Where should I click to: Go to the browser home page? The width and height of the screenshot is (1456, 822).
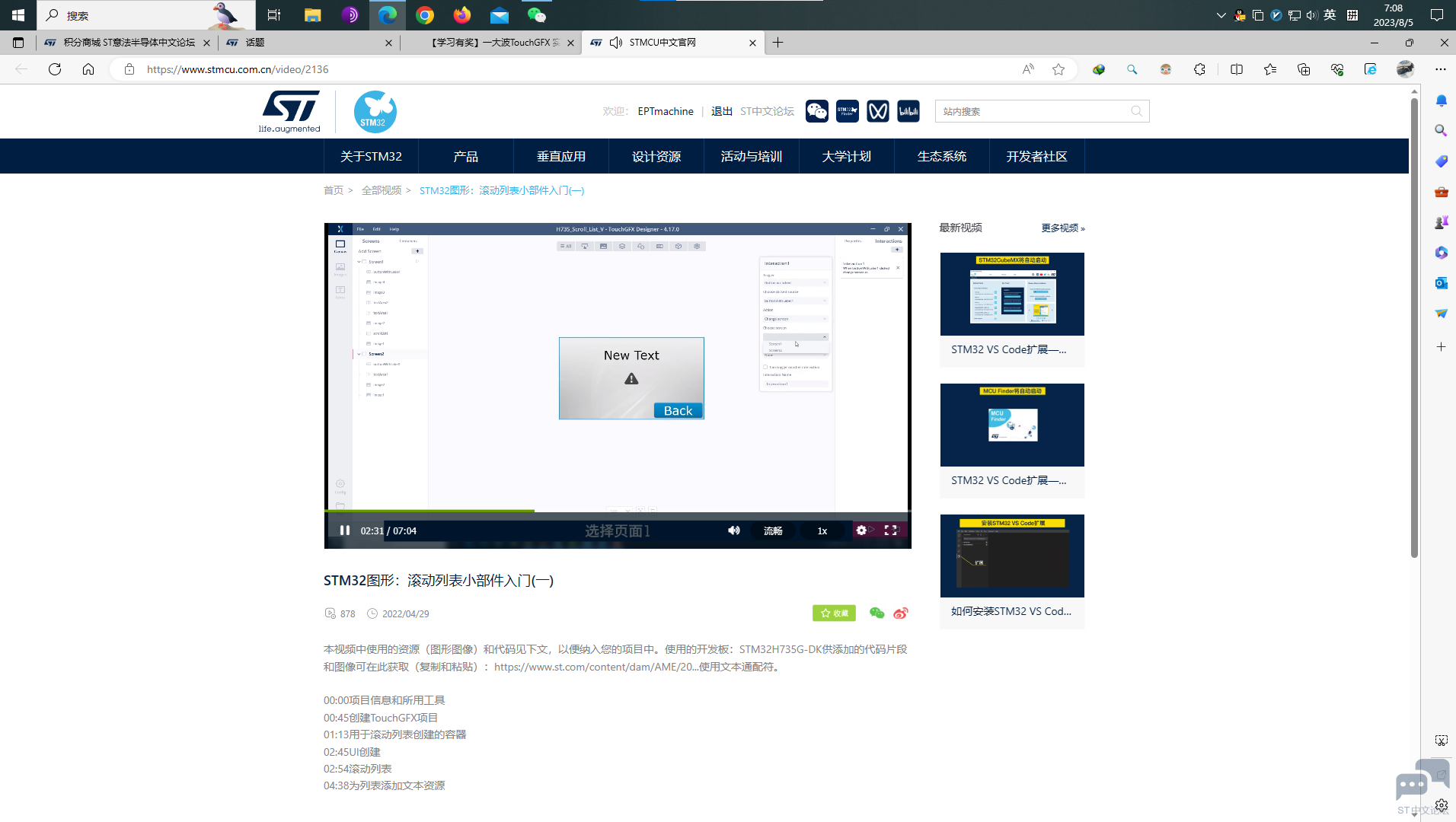[88, 69]
